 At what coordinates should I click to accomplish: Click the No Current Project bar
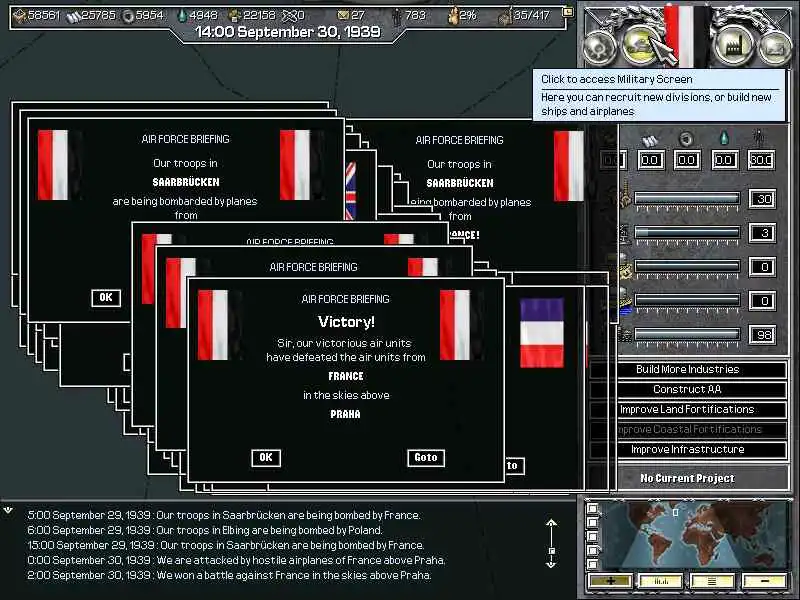pyautogui.click(x=687, y=479)
